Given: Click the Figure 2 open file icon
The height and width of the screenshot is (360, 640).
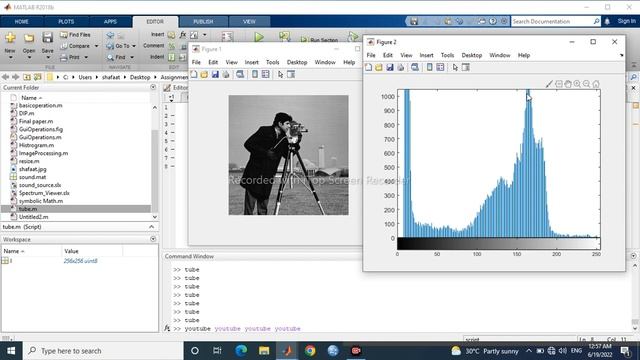Looking at the screenshot, I should 379,67.
